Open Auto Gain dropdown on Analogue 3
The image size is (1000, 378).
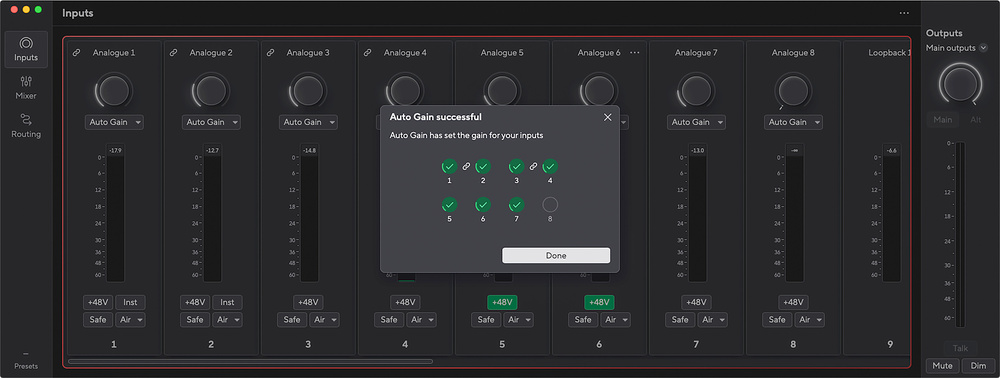coord(308,122)
